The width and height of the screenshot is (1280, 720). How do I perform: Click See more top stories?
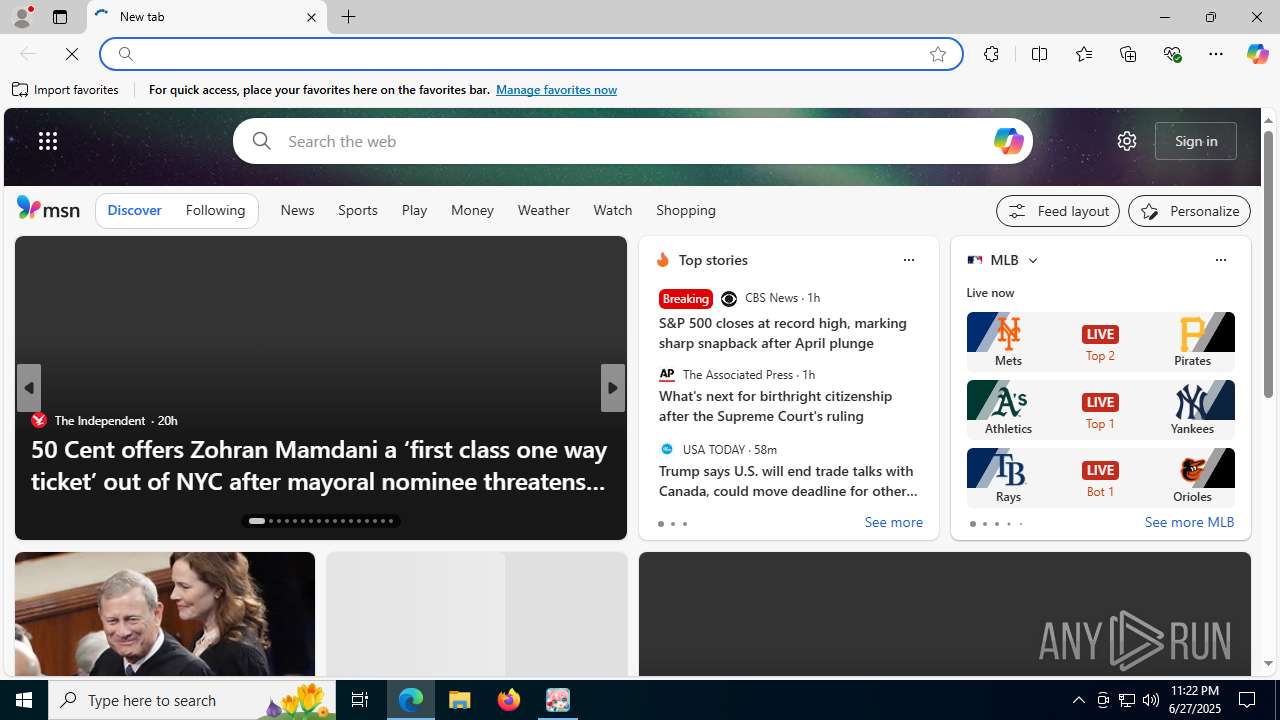click(x=893, y=523)
